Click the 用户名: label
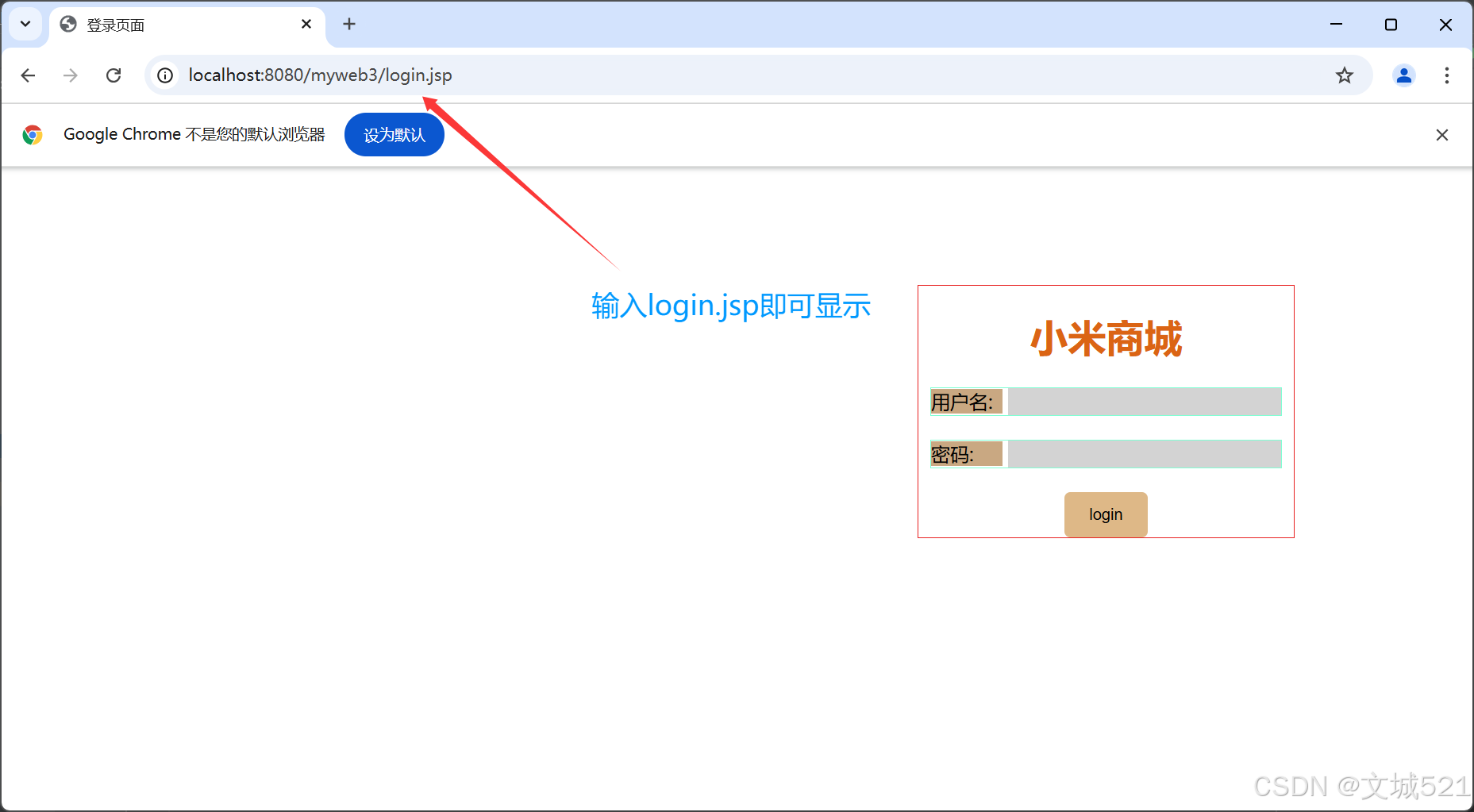This screenshot has width=1474, height=812. click(966, 402)
